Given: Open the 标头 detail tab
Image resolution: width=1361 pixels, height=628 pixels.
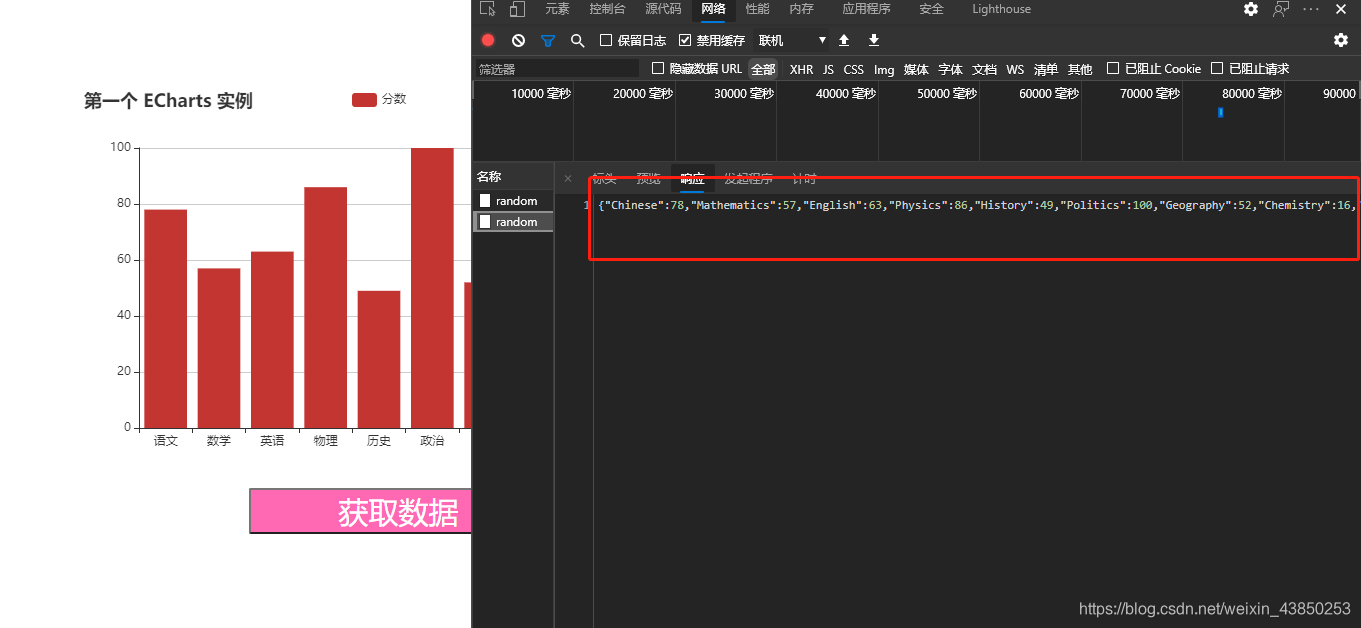Looking at the screenshot, I should point(604,179).
